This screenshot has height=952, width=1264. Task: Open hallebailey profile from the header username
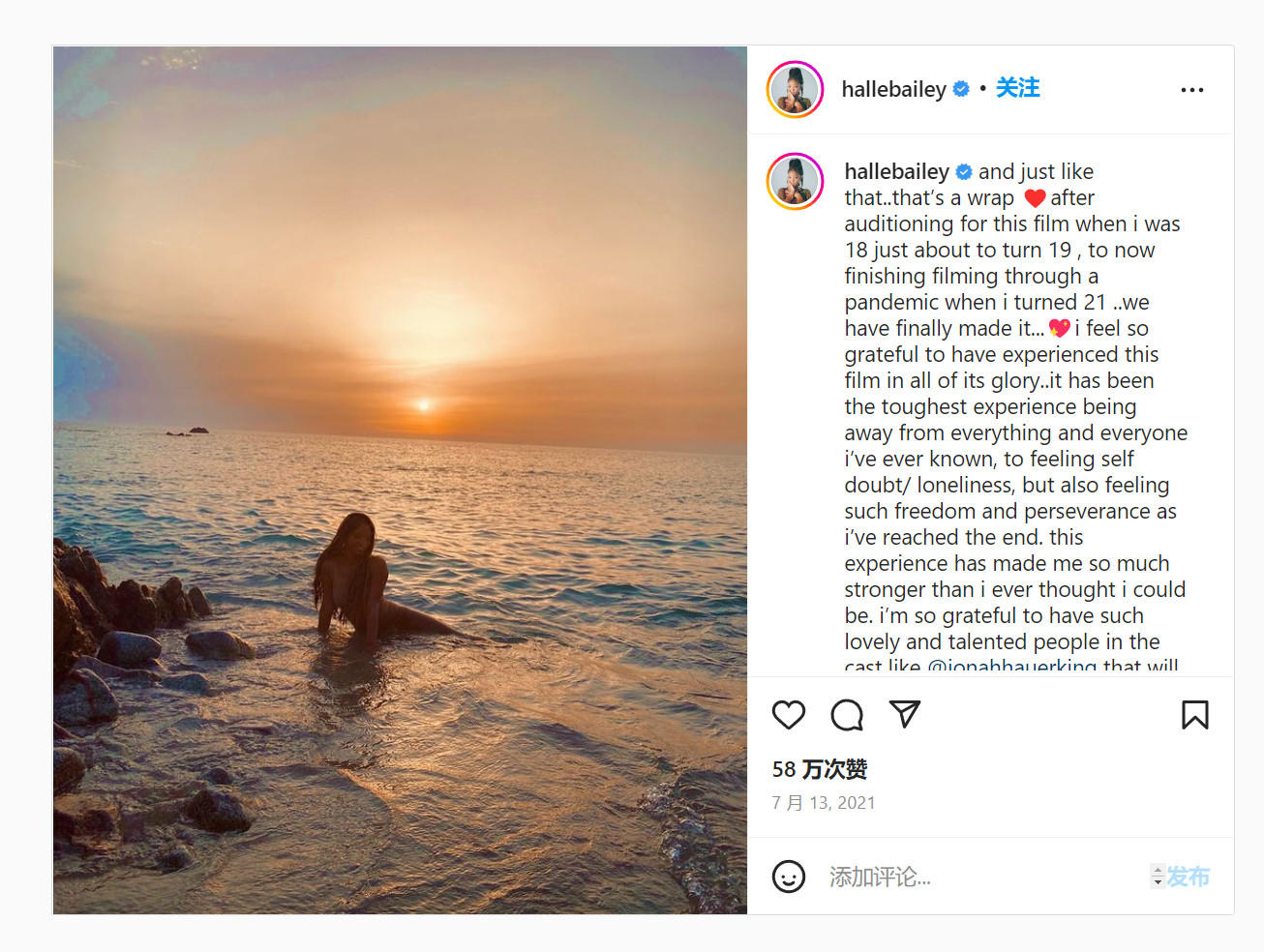(893, 89)
